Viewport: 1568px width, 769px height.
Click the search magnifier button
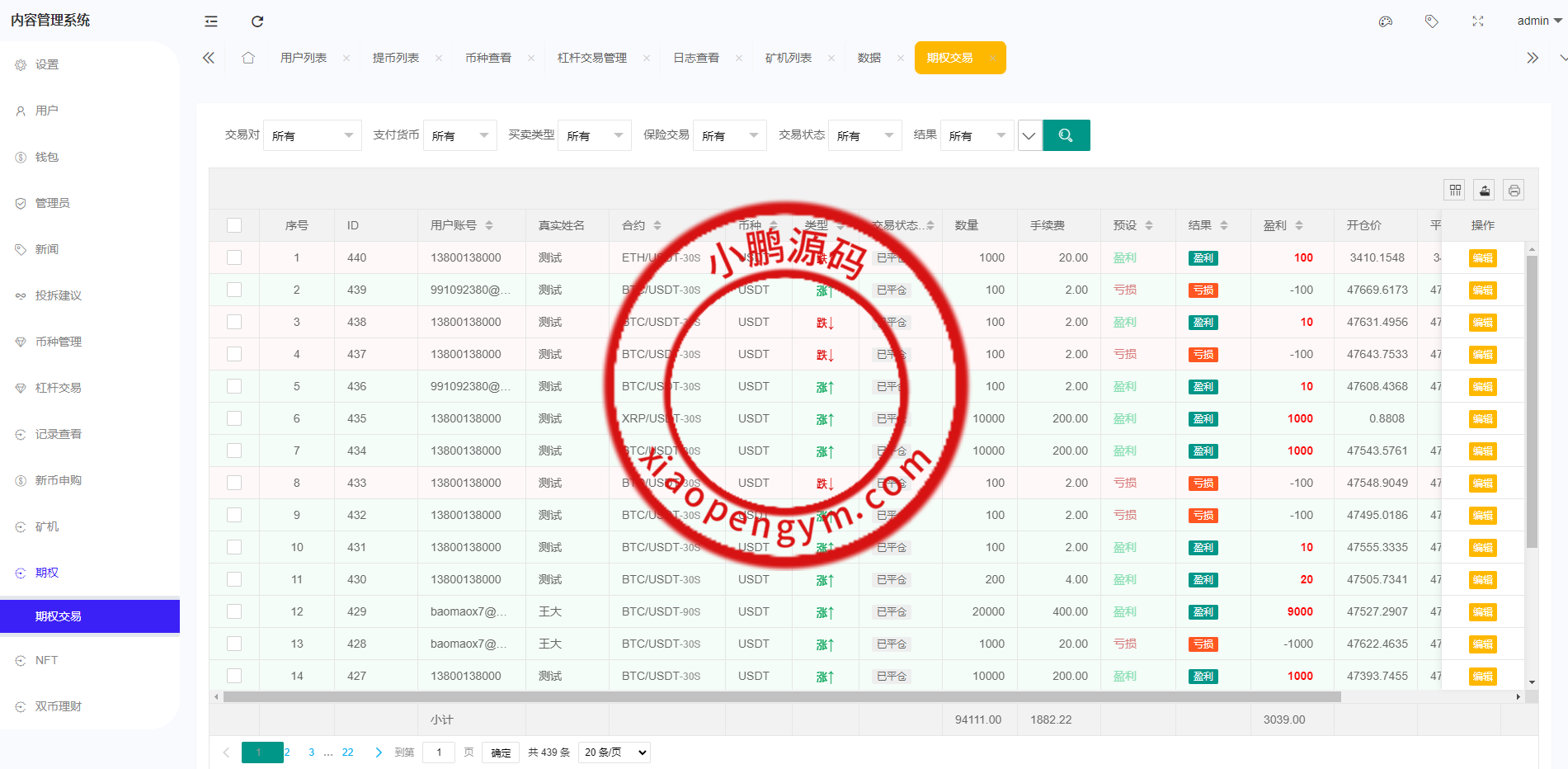(1066, 134)
